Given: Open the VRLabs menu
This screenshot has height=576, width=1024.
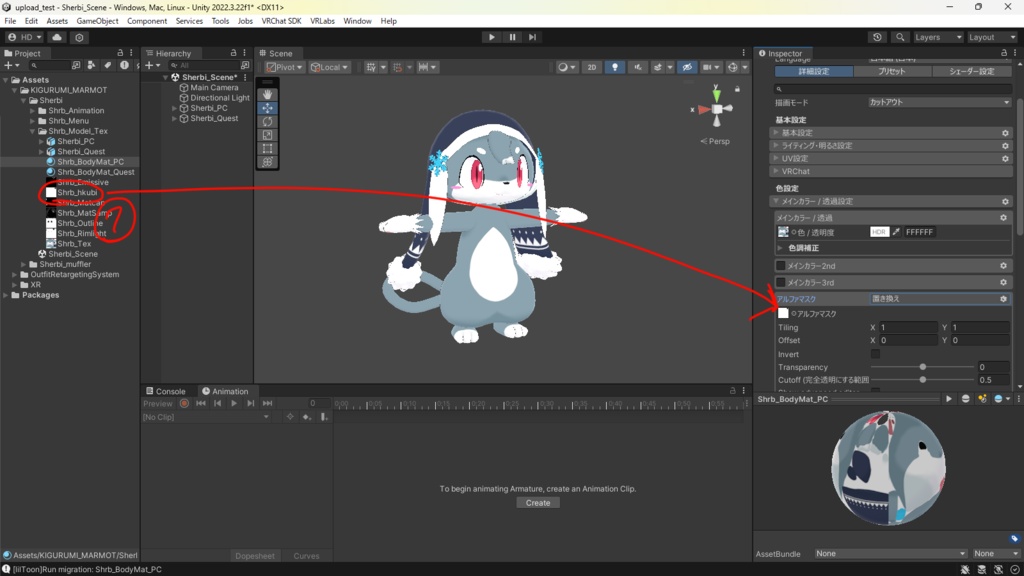Looking at the screenshot, I should coord(323,21).
